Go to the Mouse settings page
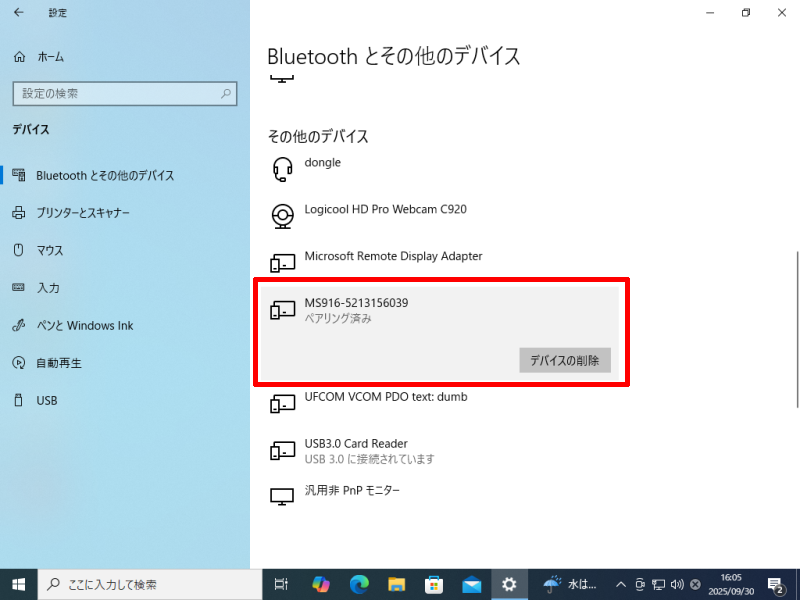The height and width of the screenshot is (600, 800). coord(50,250)
